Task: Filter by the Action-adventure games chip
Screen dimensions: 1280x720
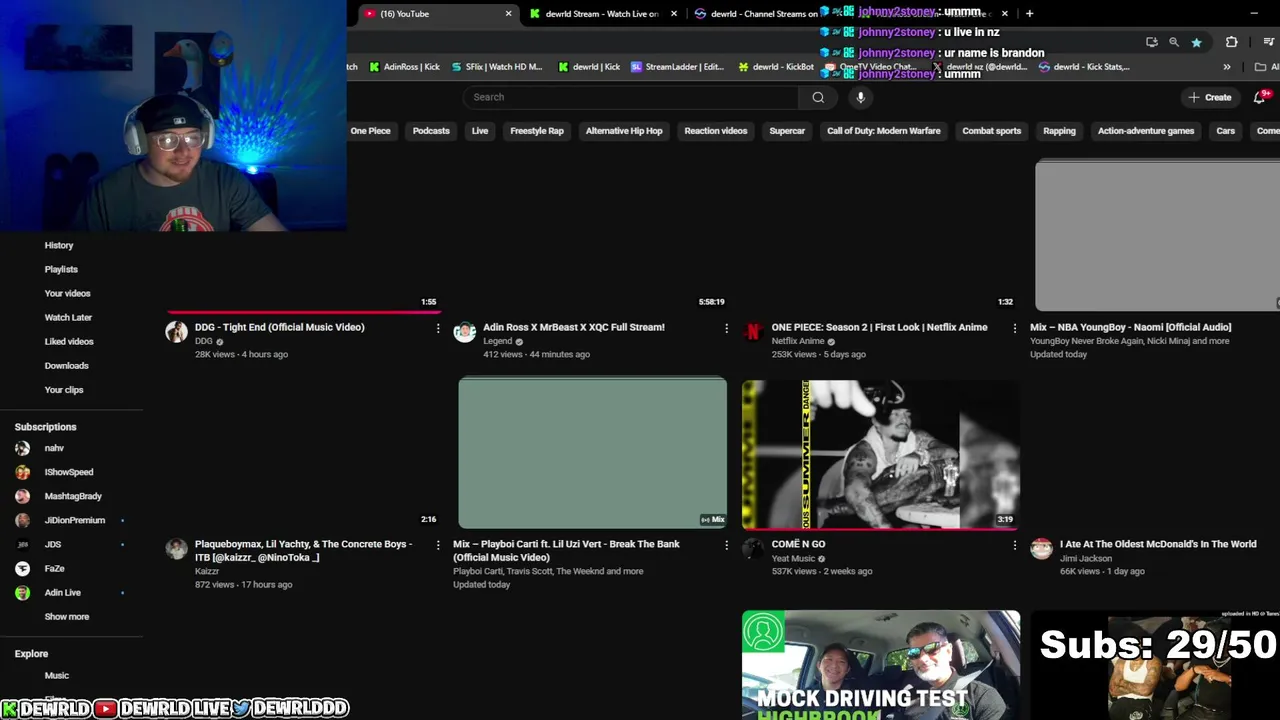Action: pyautogui.click(x=1146, y=131)
